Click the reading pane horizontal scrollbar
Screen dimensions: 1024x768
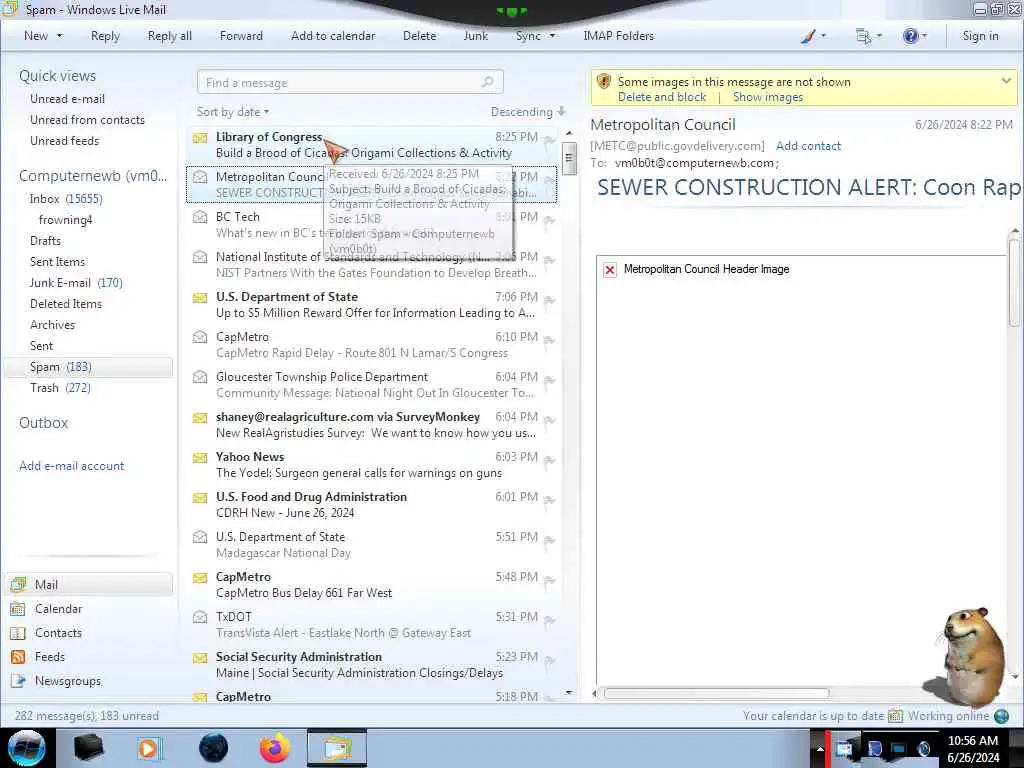716,693
